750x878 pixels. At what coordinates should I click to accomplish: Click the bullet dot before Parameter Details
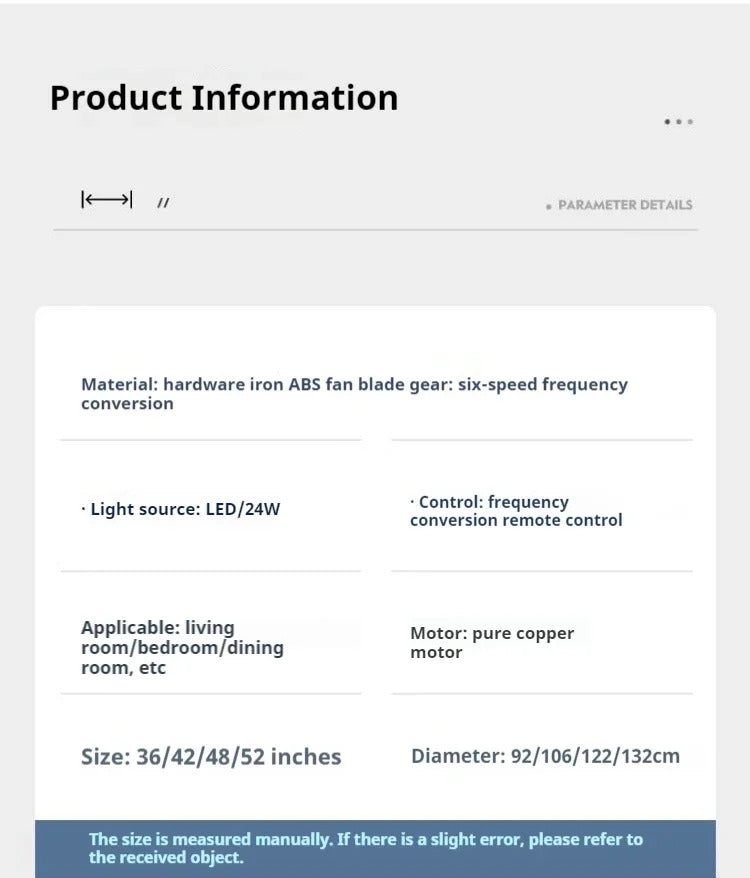coord(549,206)
